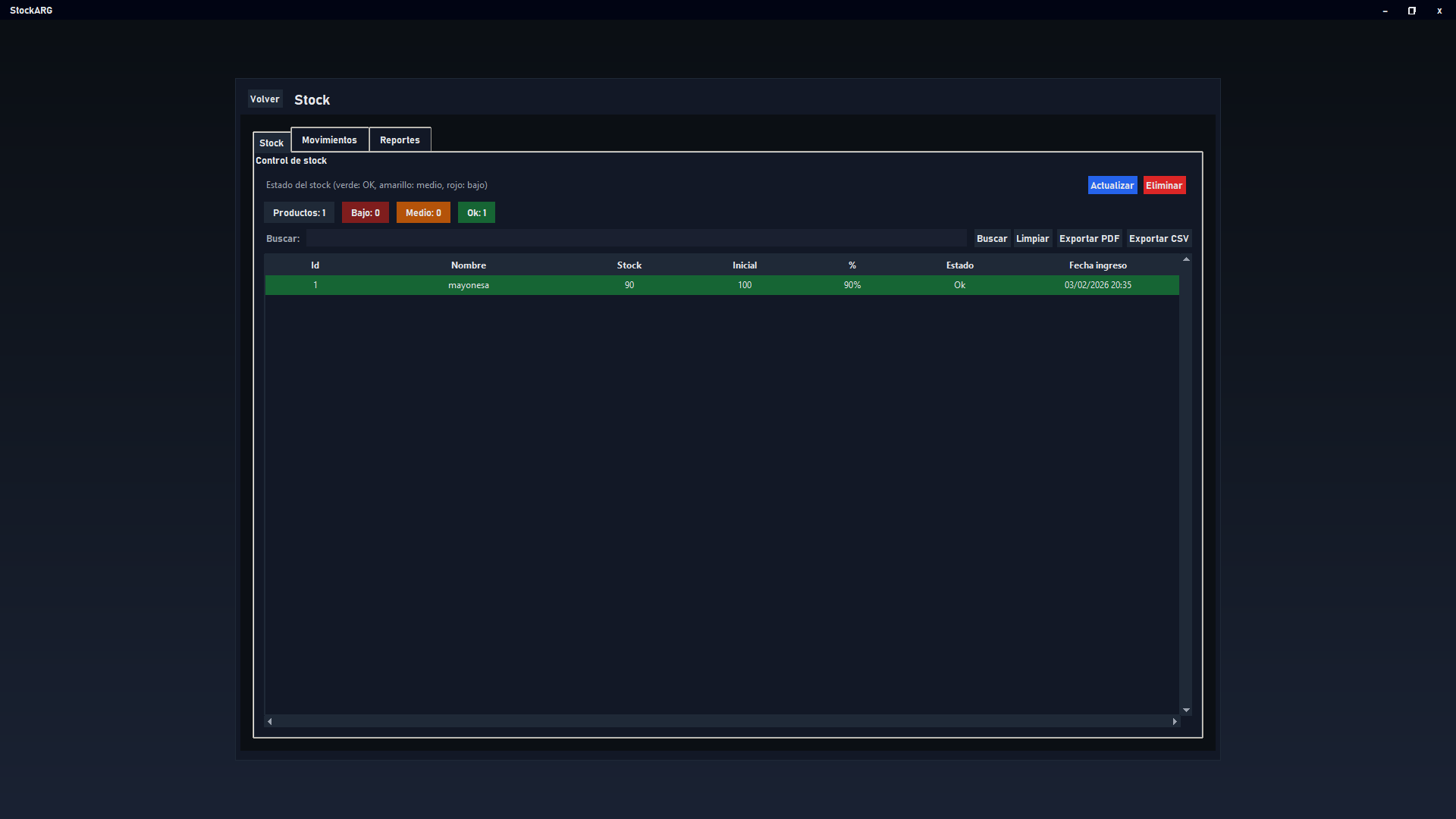The image size is (1456, 819).
Task: Sort by the Nombre column header
Action: coord(469,265)
